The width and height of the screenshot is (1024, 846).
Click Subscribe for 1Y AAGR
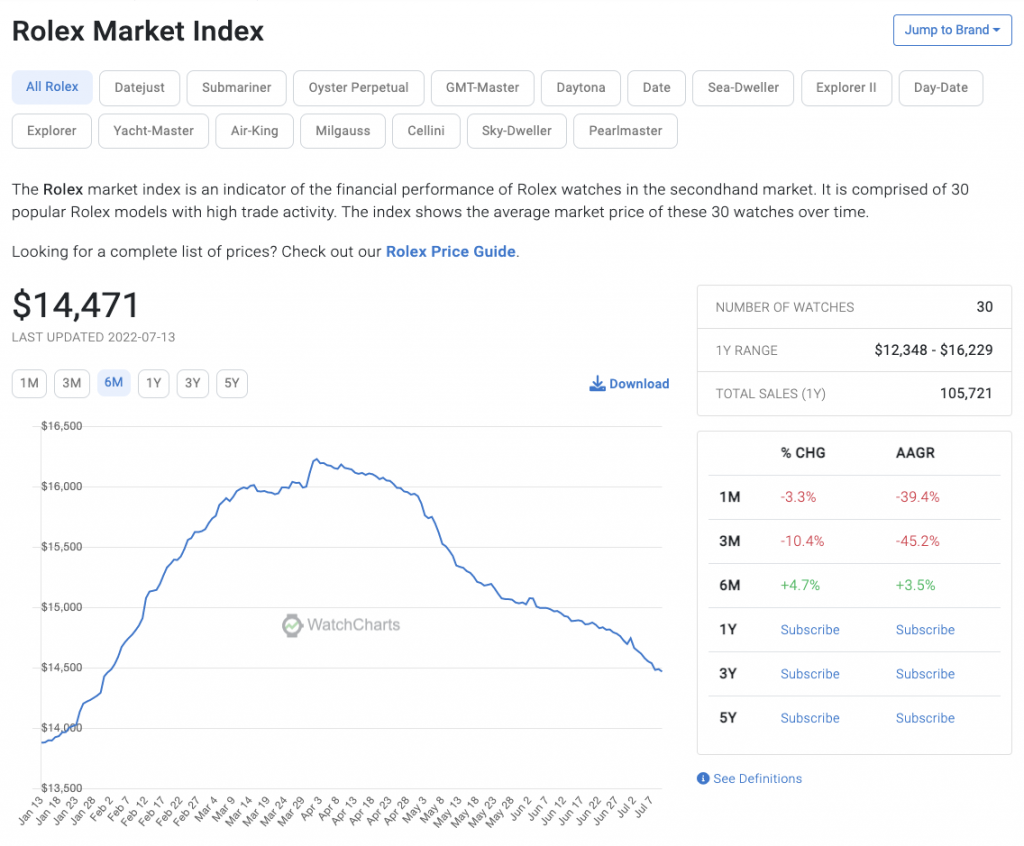tap(925, 630)
